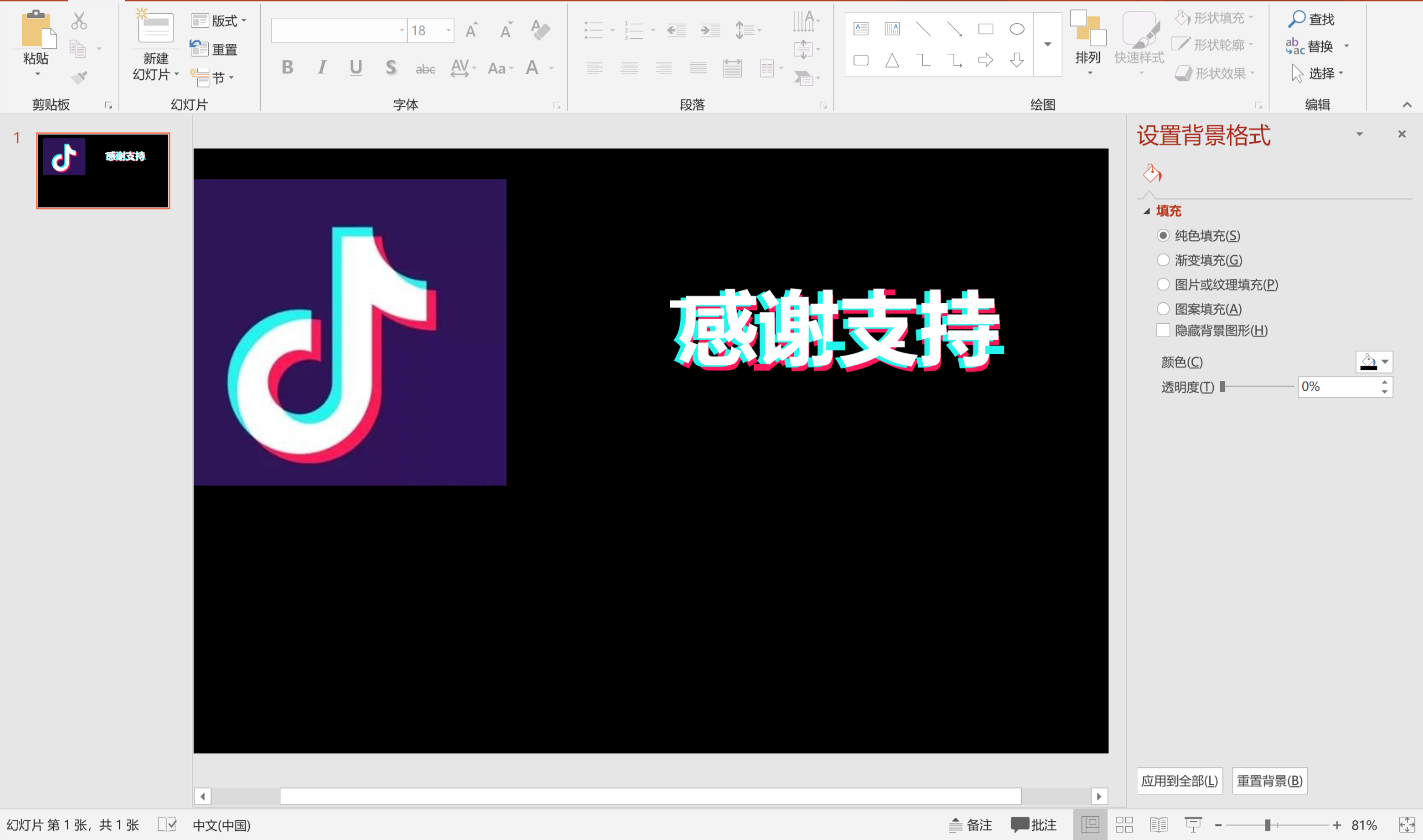This screenshot has height=840, width=1423.
Task: Click horizontal scrollbar right arrow
Action: (1099, 796)
